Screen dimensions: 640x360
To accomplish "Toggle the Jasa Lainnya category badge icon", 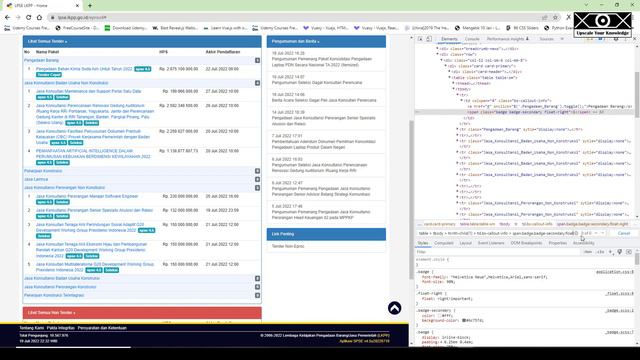I will click(258, 179).
